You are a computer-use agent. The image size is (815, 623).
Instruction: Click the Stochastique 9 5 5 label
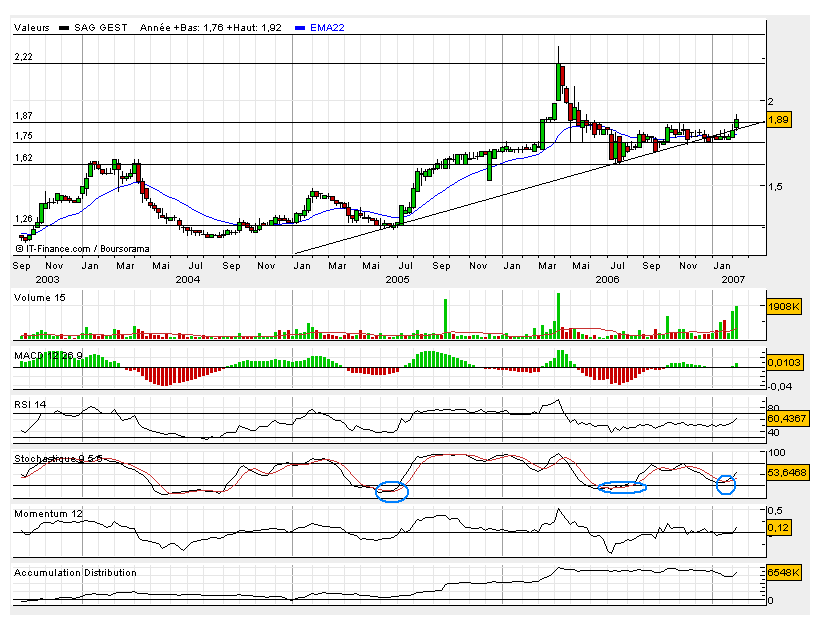58,459
